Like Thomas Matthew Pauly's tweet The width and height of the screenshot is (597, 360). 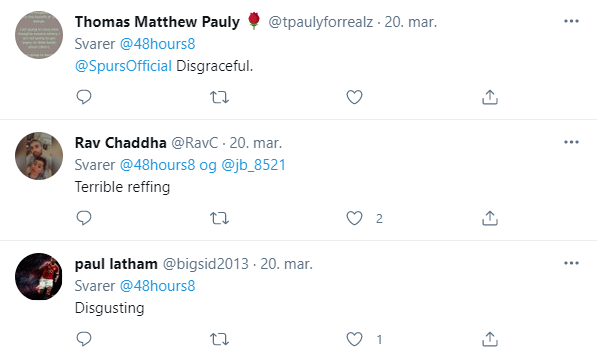tap(354, 97)
